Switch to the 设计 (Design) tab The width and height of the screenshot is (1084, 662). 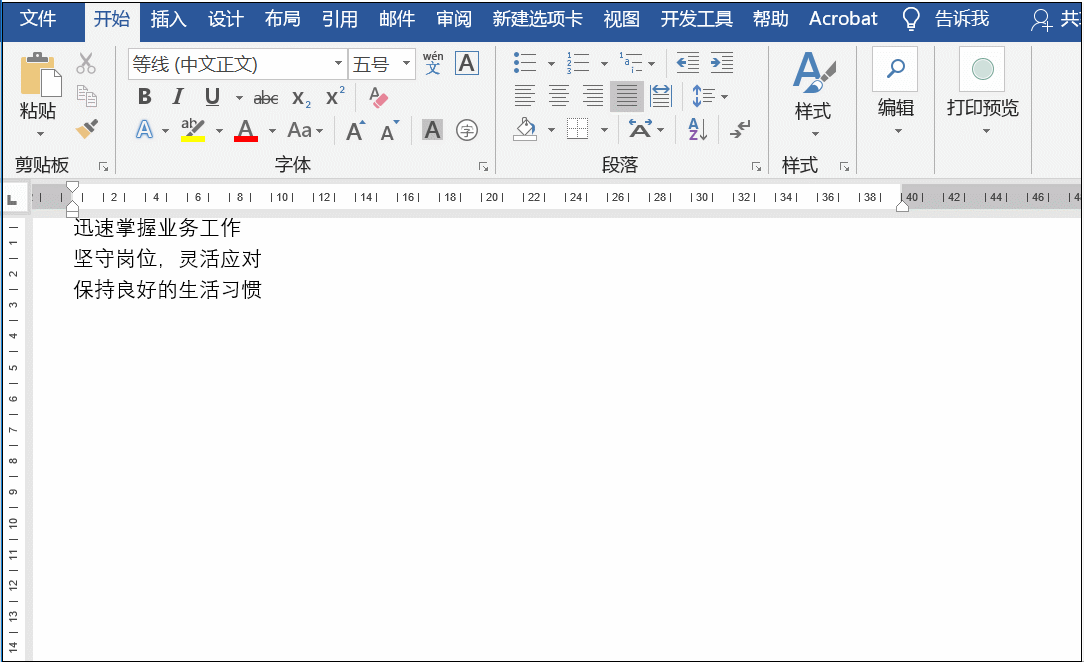[x=225, y=19]
